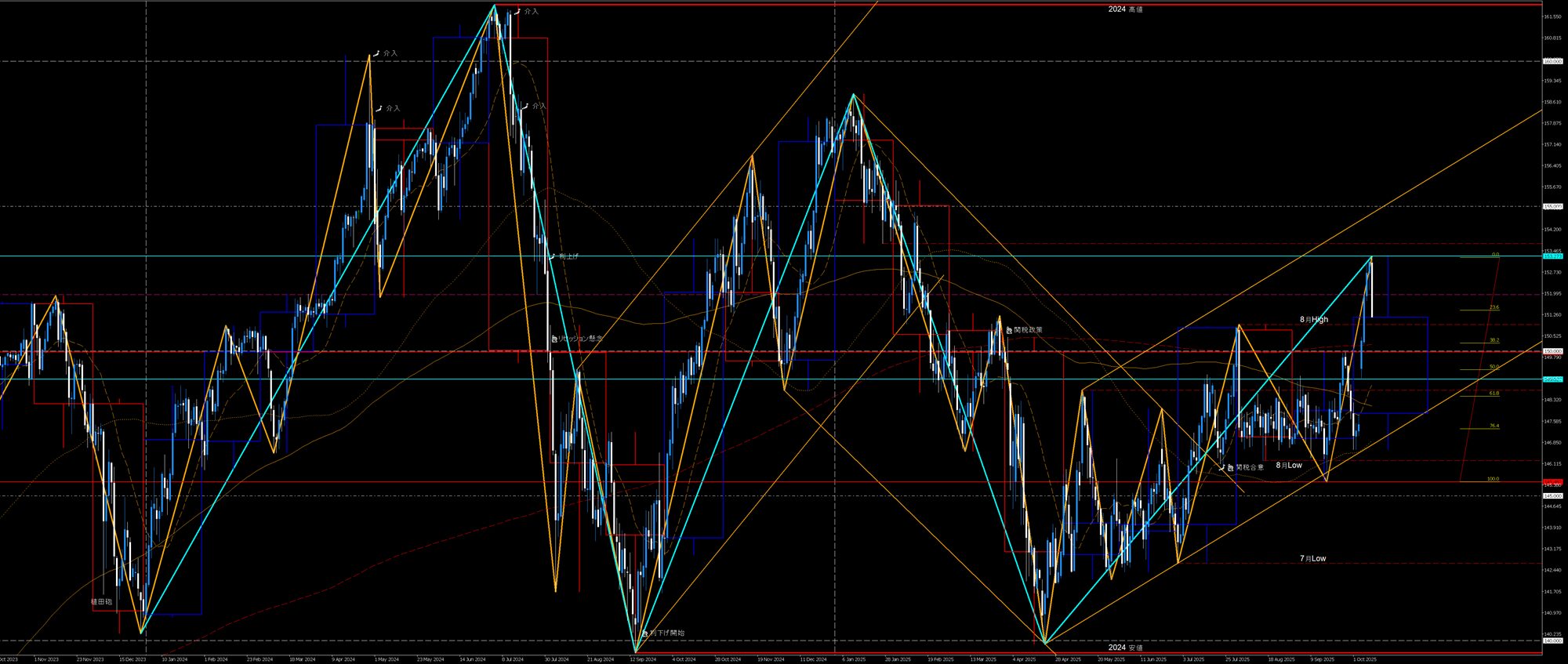This screenshot has height=664, width=1568.
Task: Click the 介入 arrow icon nearest the 2024 高値 line
Action: coord(517,12)
